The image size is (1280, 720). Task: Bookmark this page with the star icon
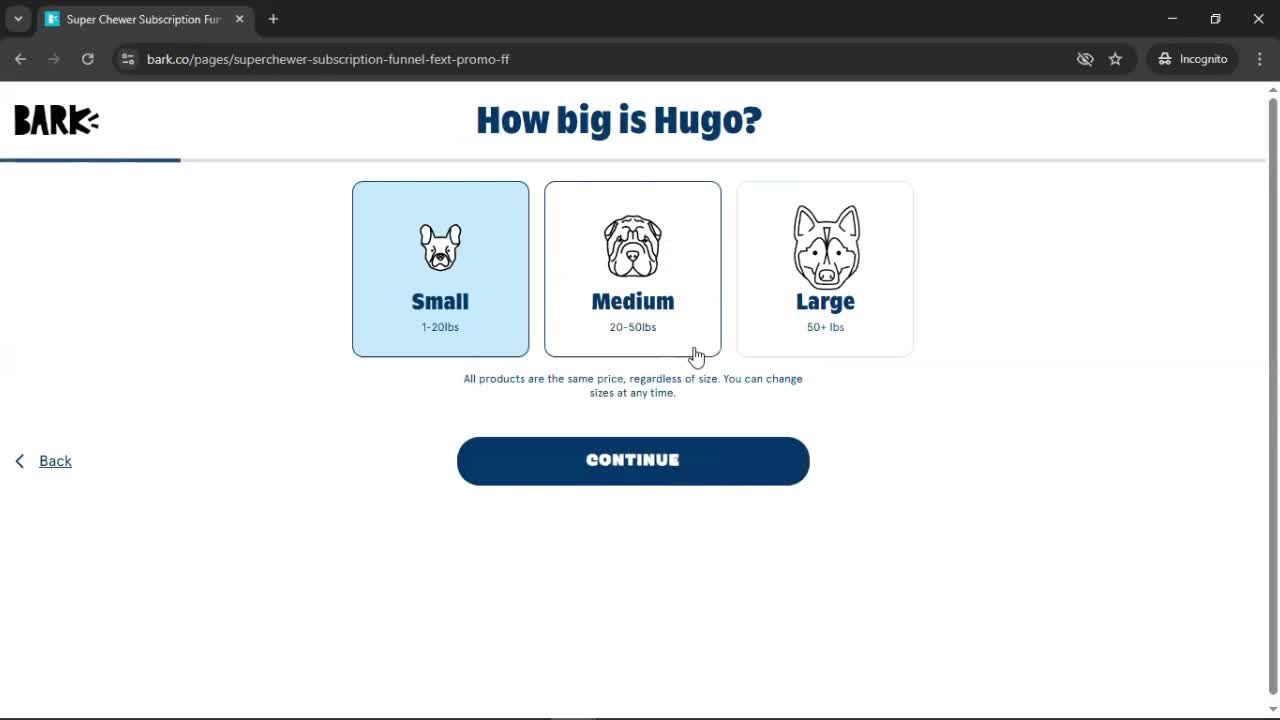coord(1115,59)
